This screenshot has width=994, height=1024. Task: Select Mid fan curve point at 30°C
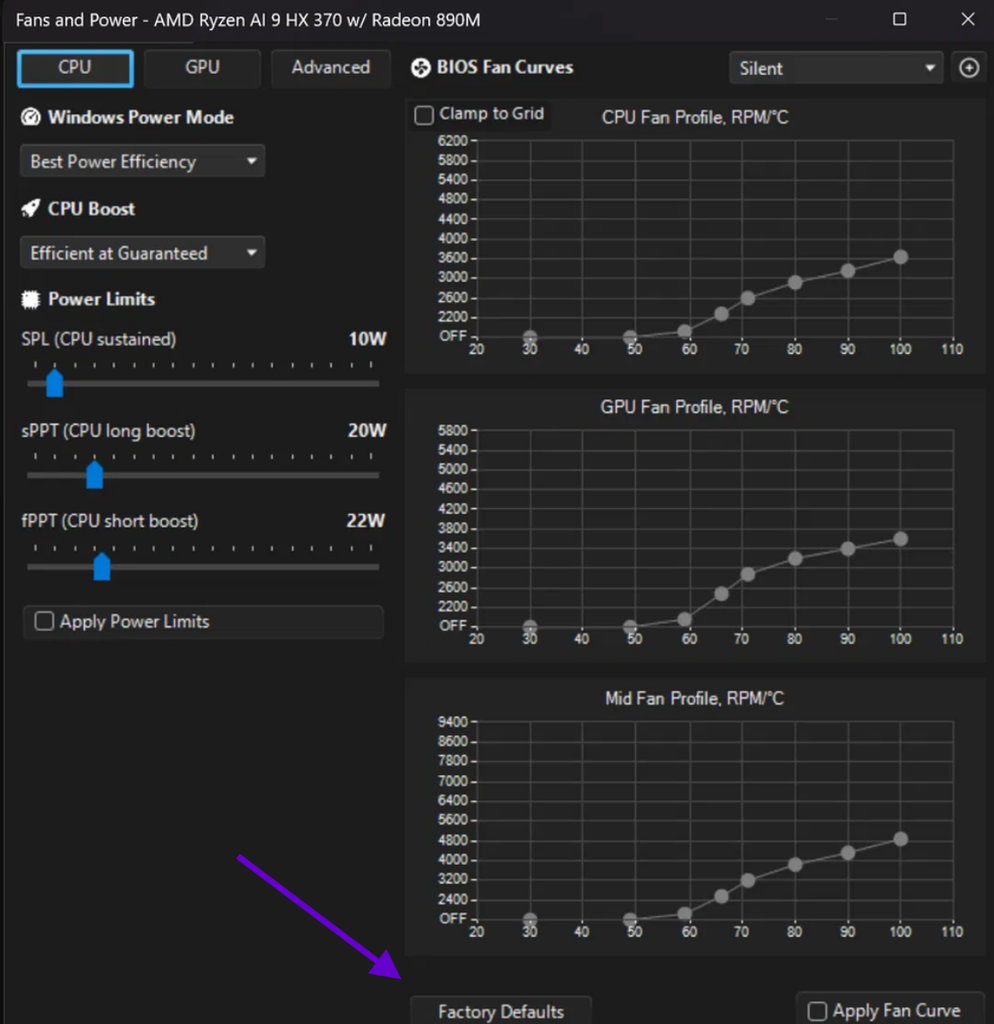click(530, 920)
